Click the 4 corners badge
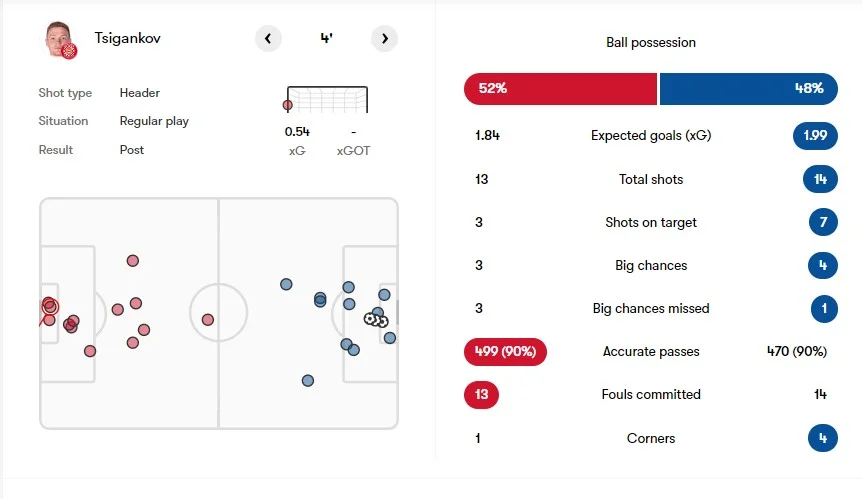Viewport: 862px width, 499px height. [823, 438]
